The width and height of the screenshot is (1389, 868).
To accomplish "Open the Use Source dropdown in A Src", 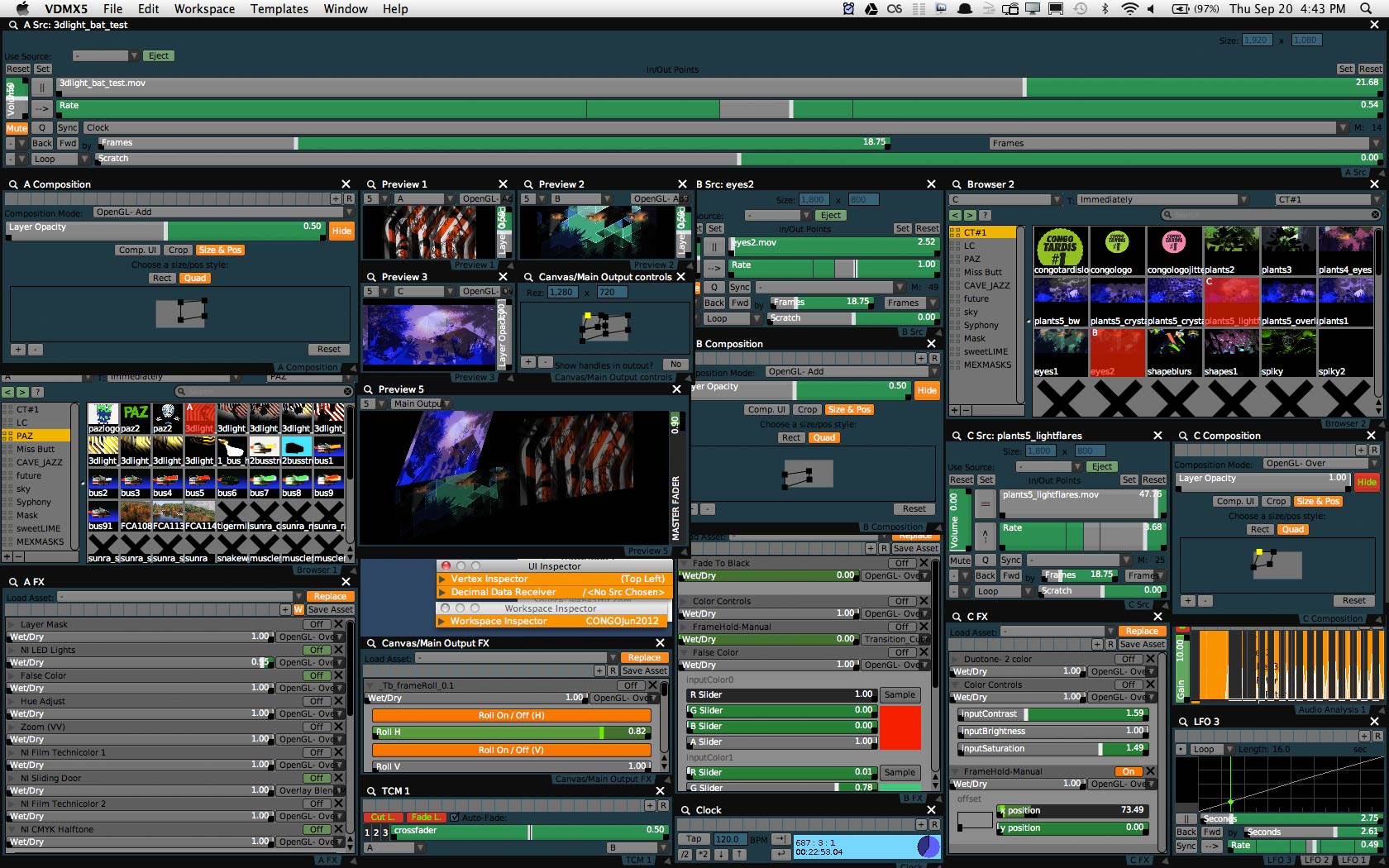I will coord(106,56).
